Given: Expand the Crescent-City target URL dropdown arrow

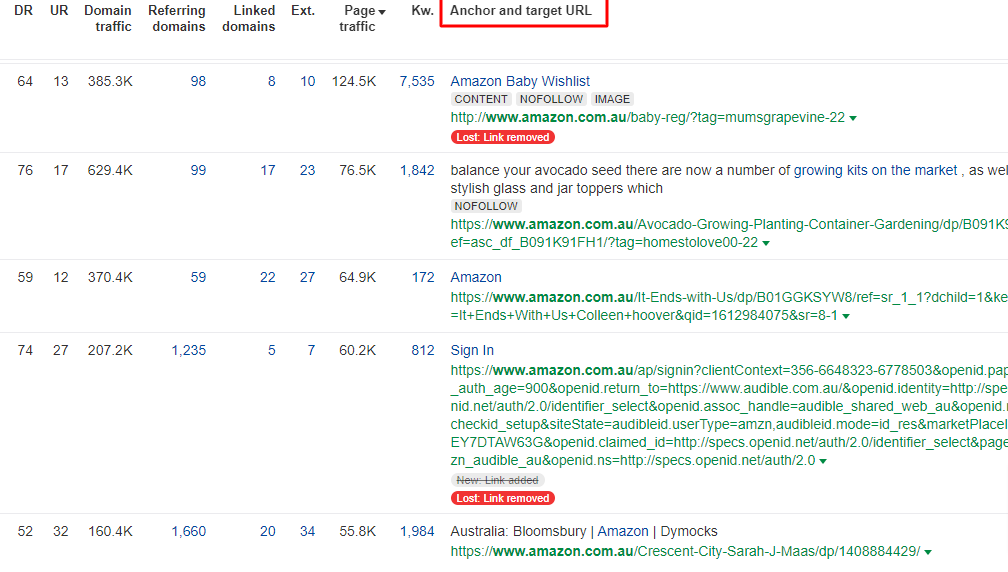Looking at the screenshot, I should pyautogui.click(x=928, y=552).
